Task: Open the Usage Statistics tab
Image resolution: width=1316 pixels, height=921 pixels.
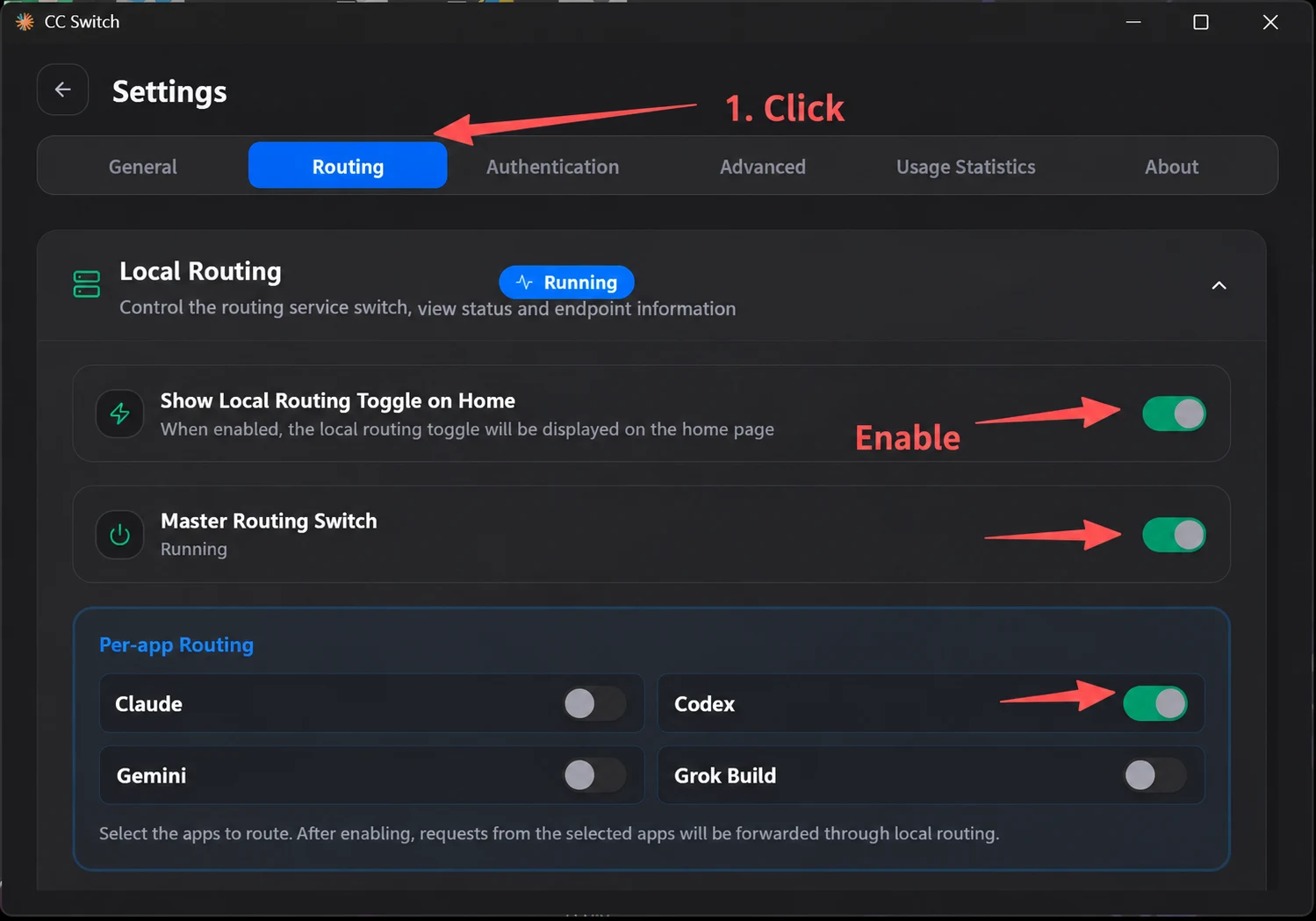Action: coord(966,166)
